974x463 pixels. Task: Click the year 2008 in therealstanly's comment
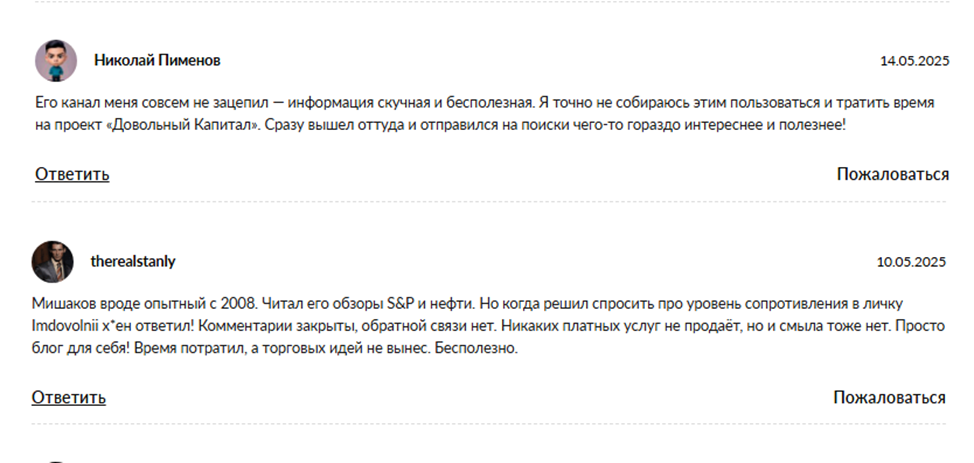tap(244, 305)
